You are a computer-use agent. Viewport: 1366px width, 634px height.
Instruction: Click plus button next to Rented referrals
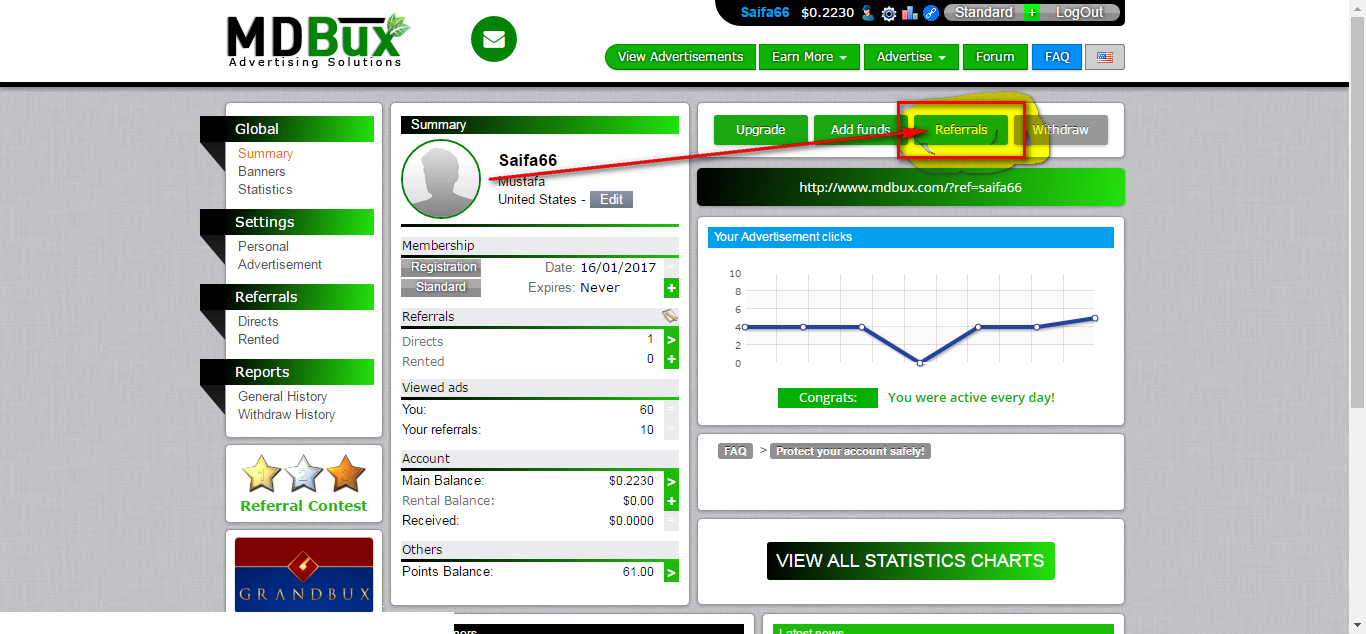[671, 360]
